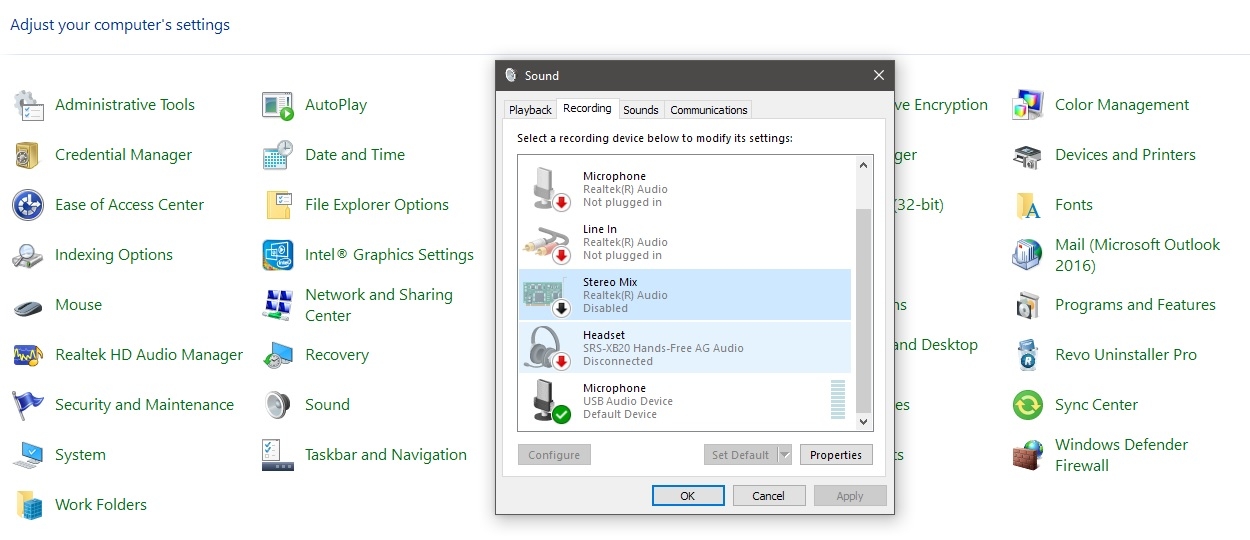The width and height of the screenshot is (1250, 540).
Task: Open Realtek HD Audio Manager icon
Action: 28,355
